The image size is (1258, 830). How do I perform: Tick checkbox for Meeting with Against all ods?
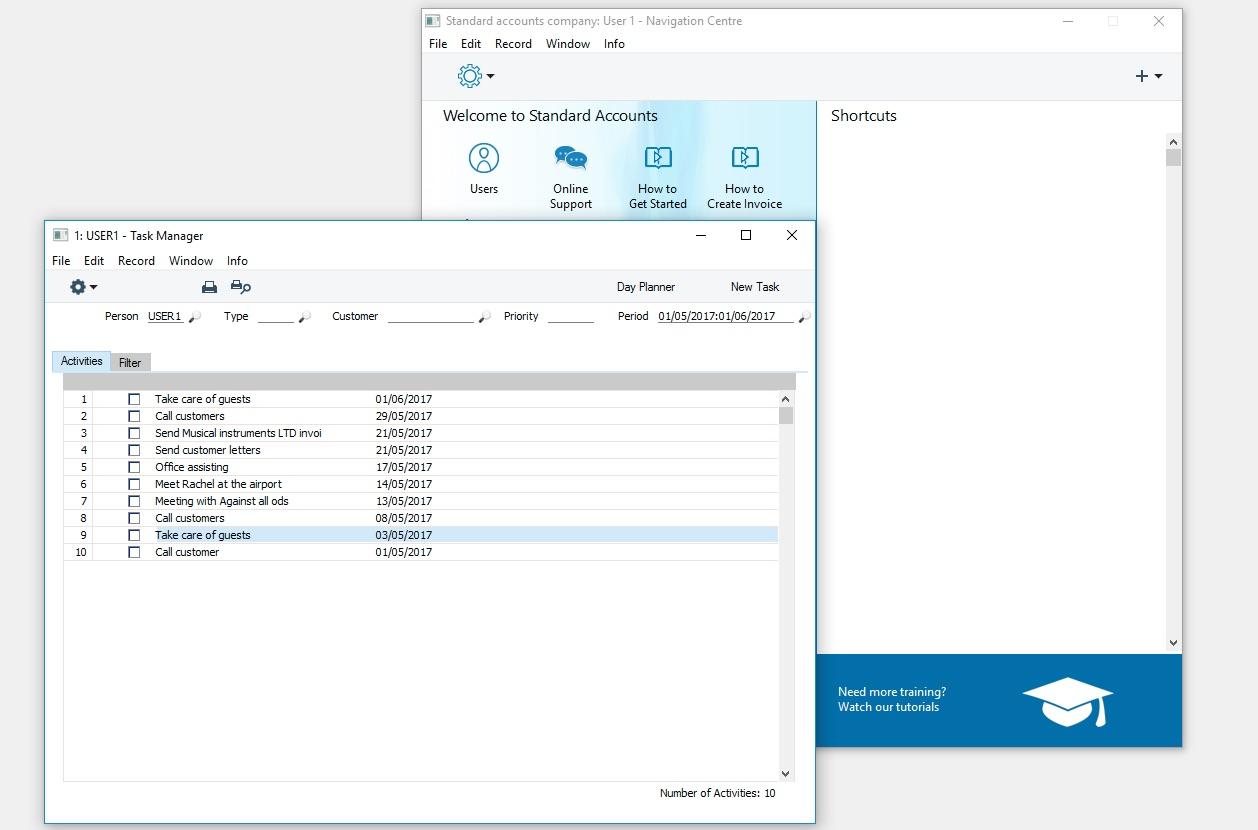click(x=134, y=501)
